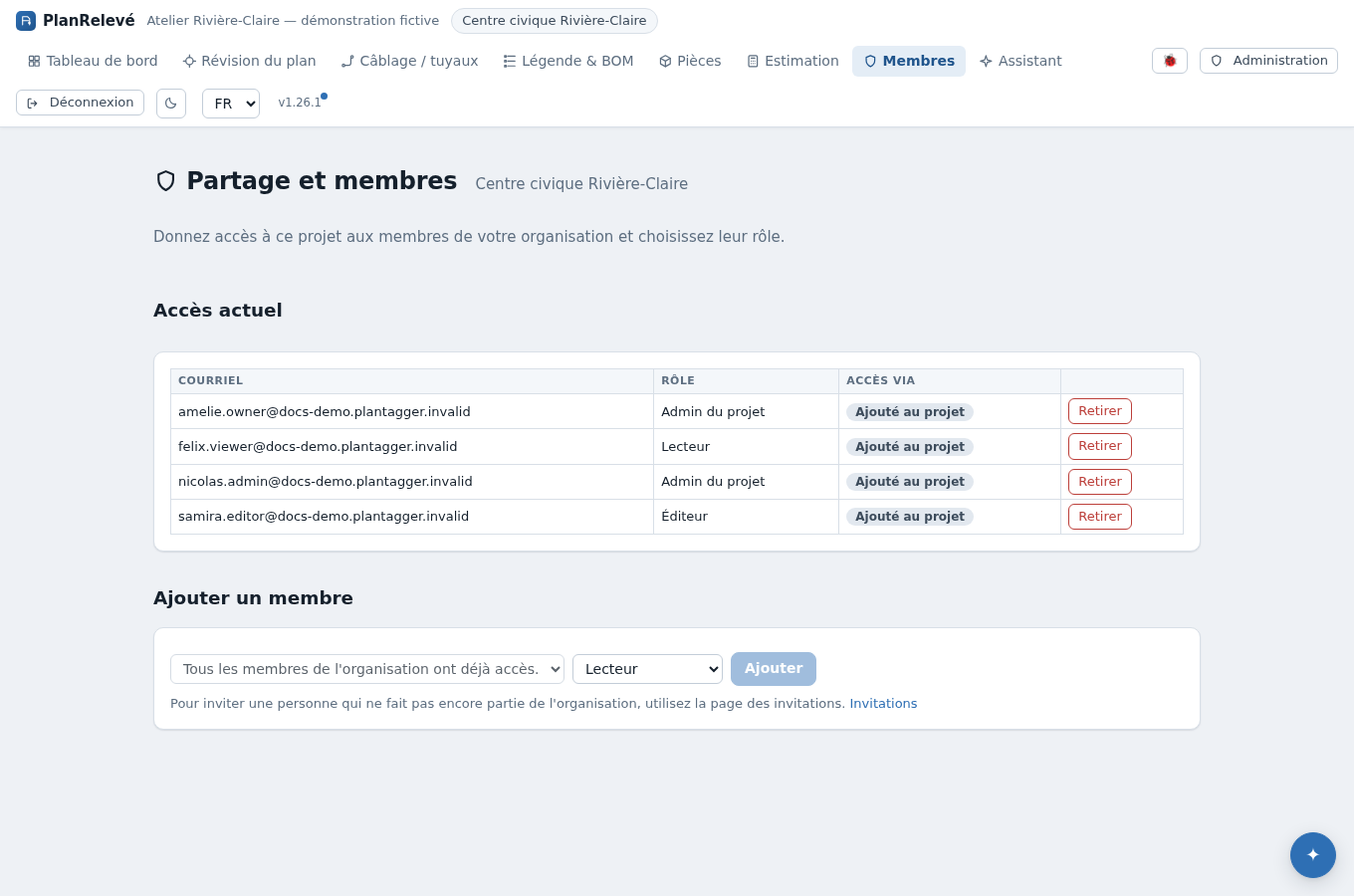Screen dimensions: 1354x896
Task: Click the version v1.26.1 indicator
Action: click(x=300, y=103)
